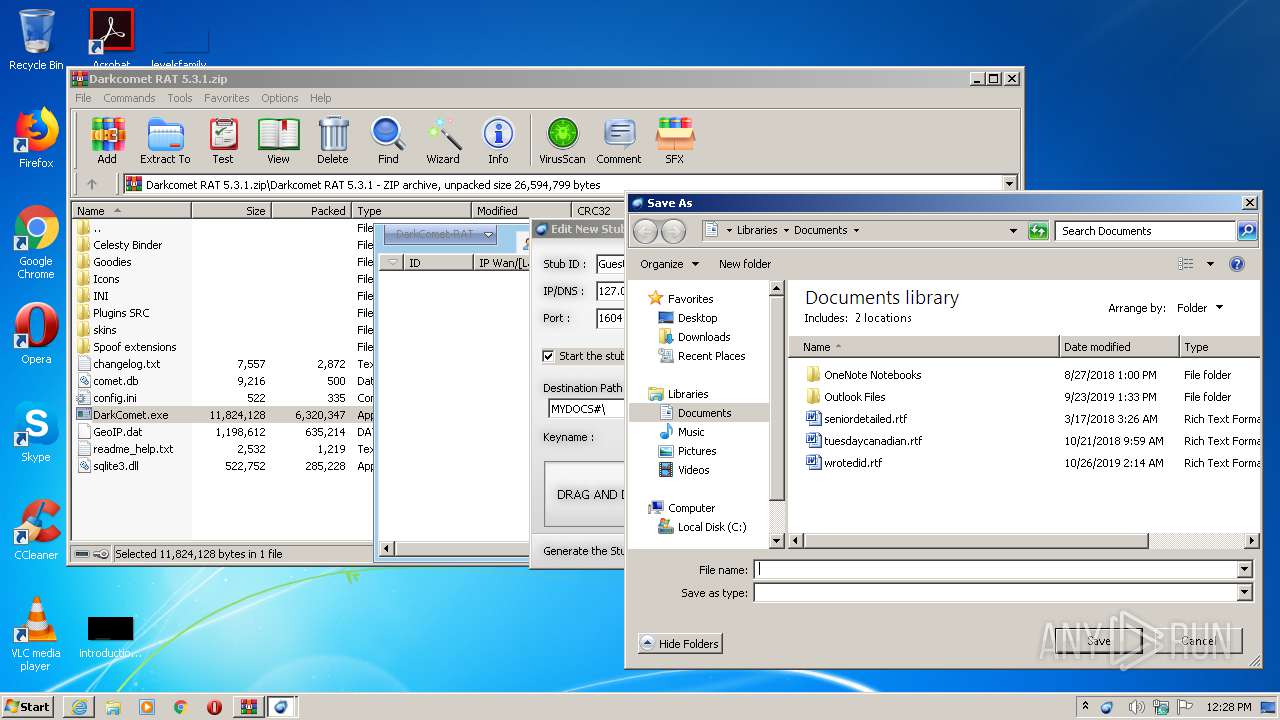
Task: Click the Date modified column header
Action: coord(1119,347)
